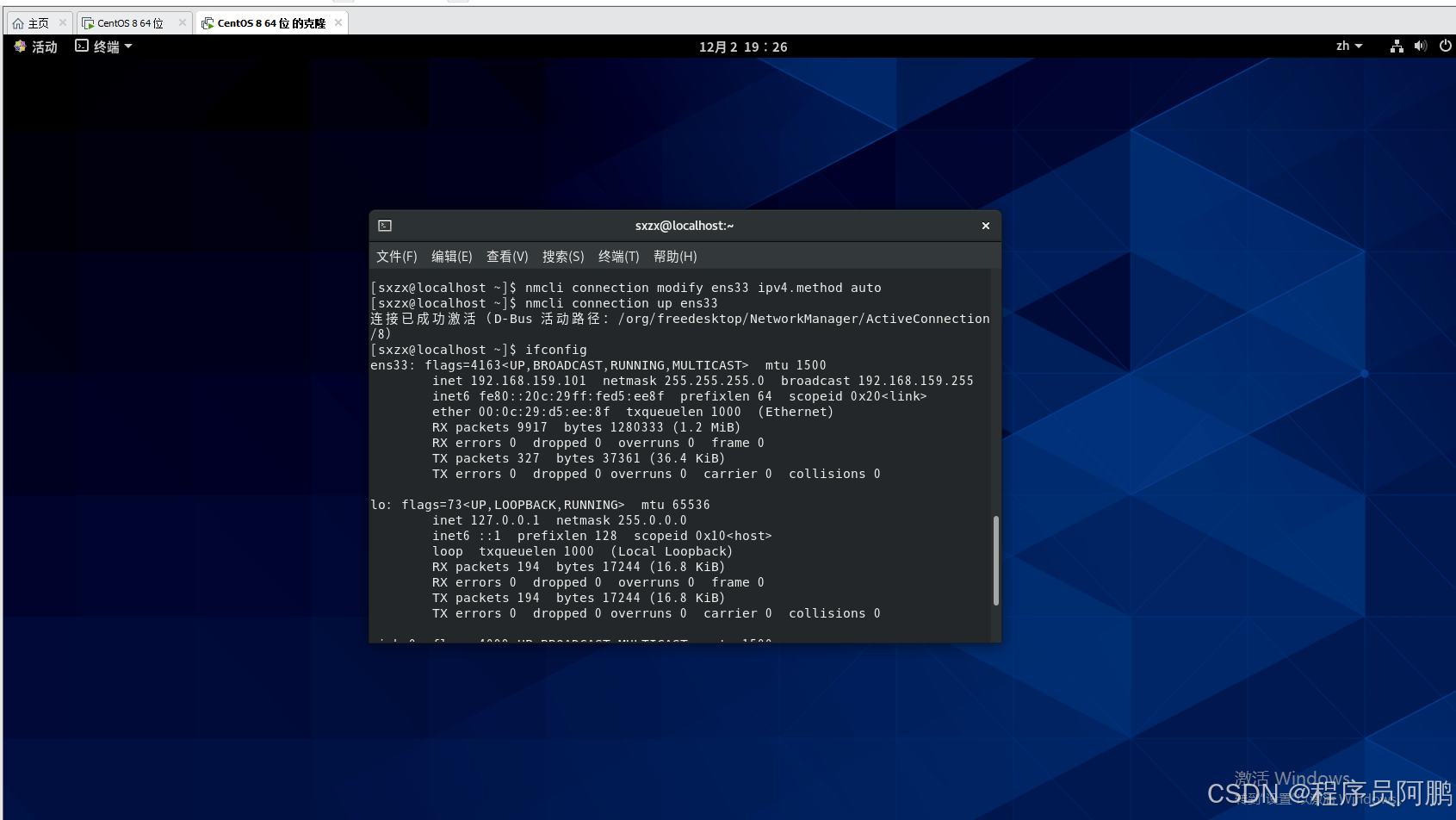Click the terminal window icon in title bar

(385, 226)
